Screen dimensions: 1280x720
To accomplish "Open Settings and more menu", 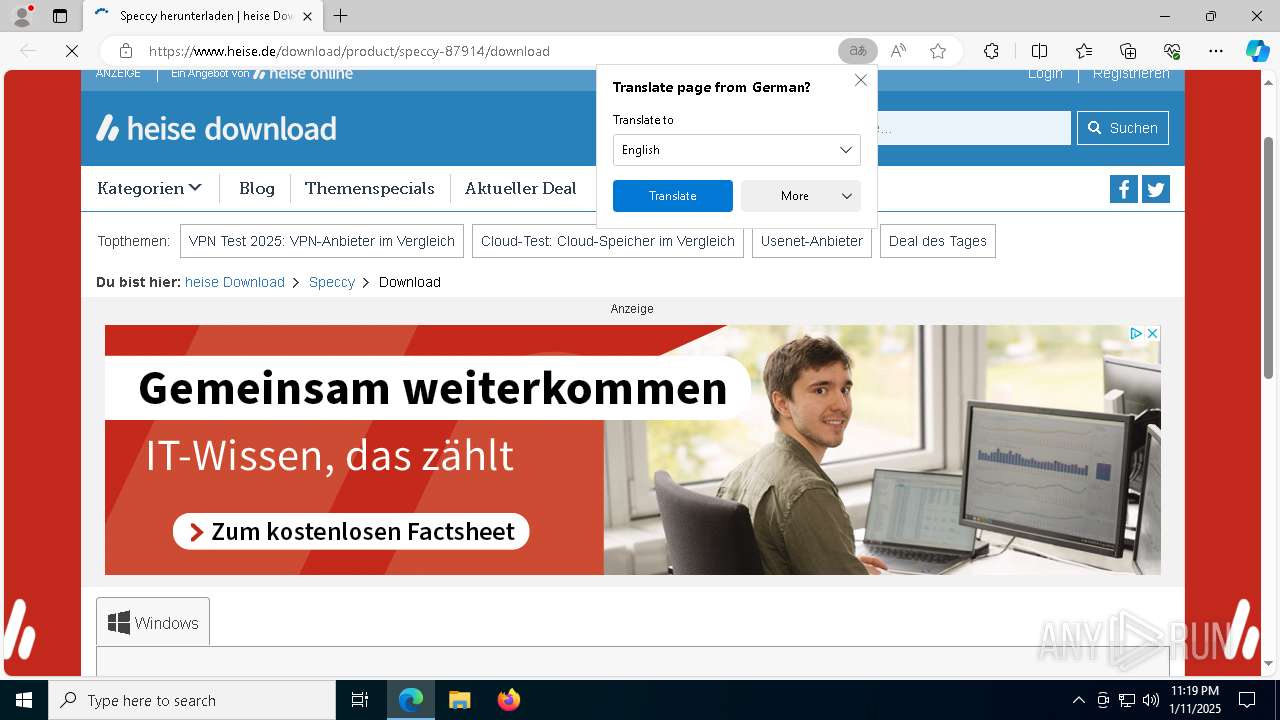I will tap(1216, 51).
